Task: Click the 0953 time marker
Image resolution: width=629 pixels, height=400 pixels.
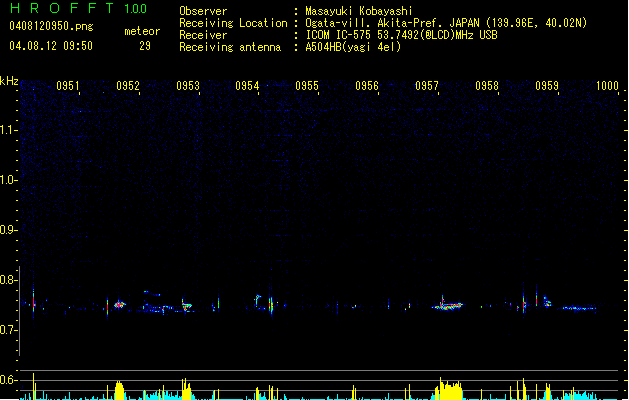Action: pyautogui.click(x=188, y=86)
